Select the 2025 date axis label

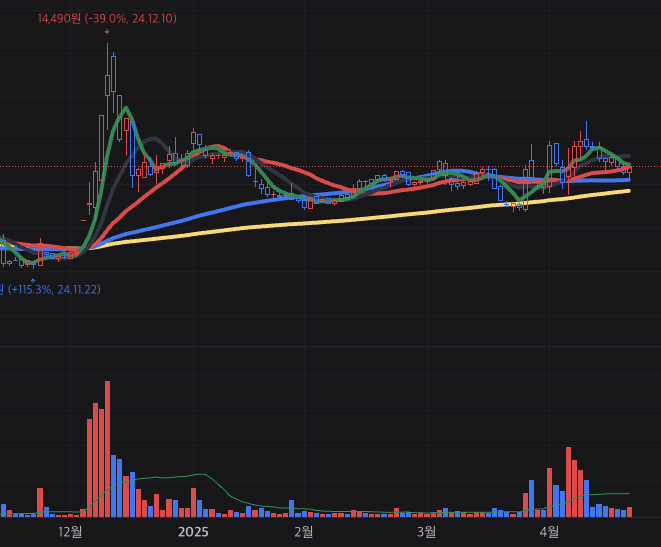coord(193,532)
